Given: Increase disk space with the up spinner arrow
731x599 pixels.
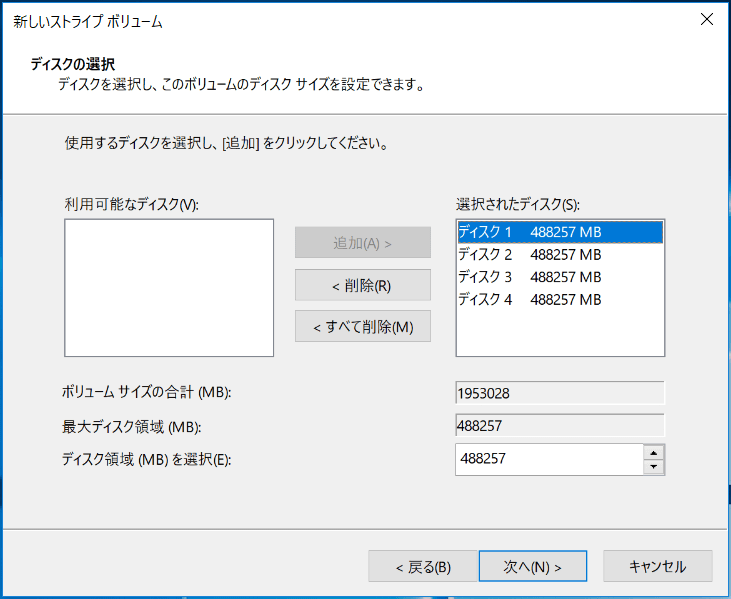Looking at the screenshot, I should (x=654, y=453).
